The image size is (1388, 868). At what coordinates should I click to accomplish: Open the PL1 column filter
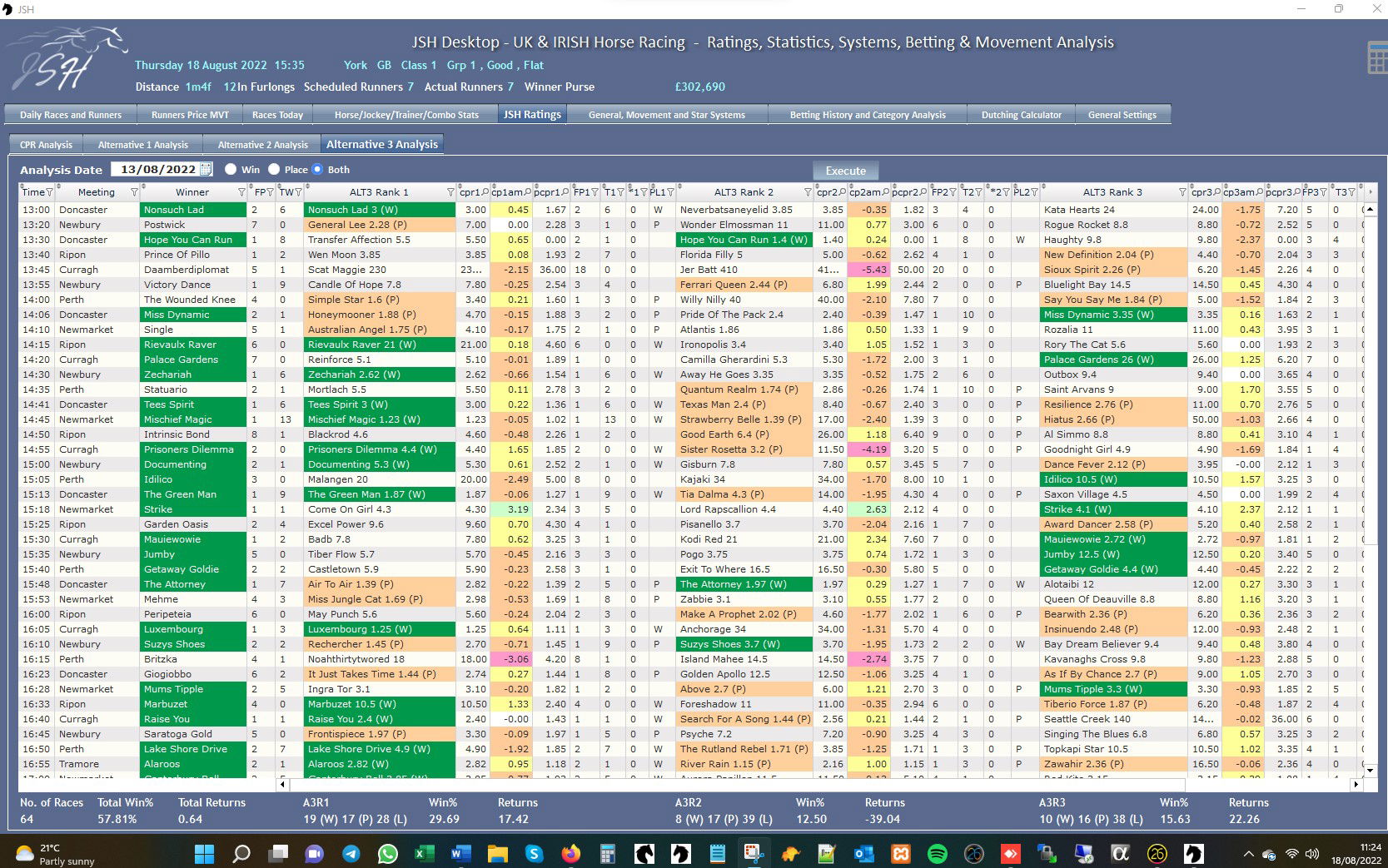(x=670, y=192)
